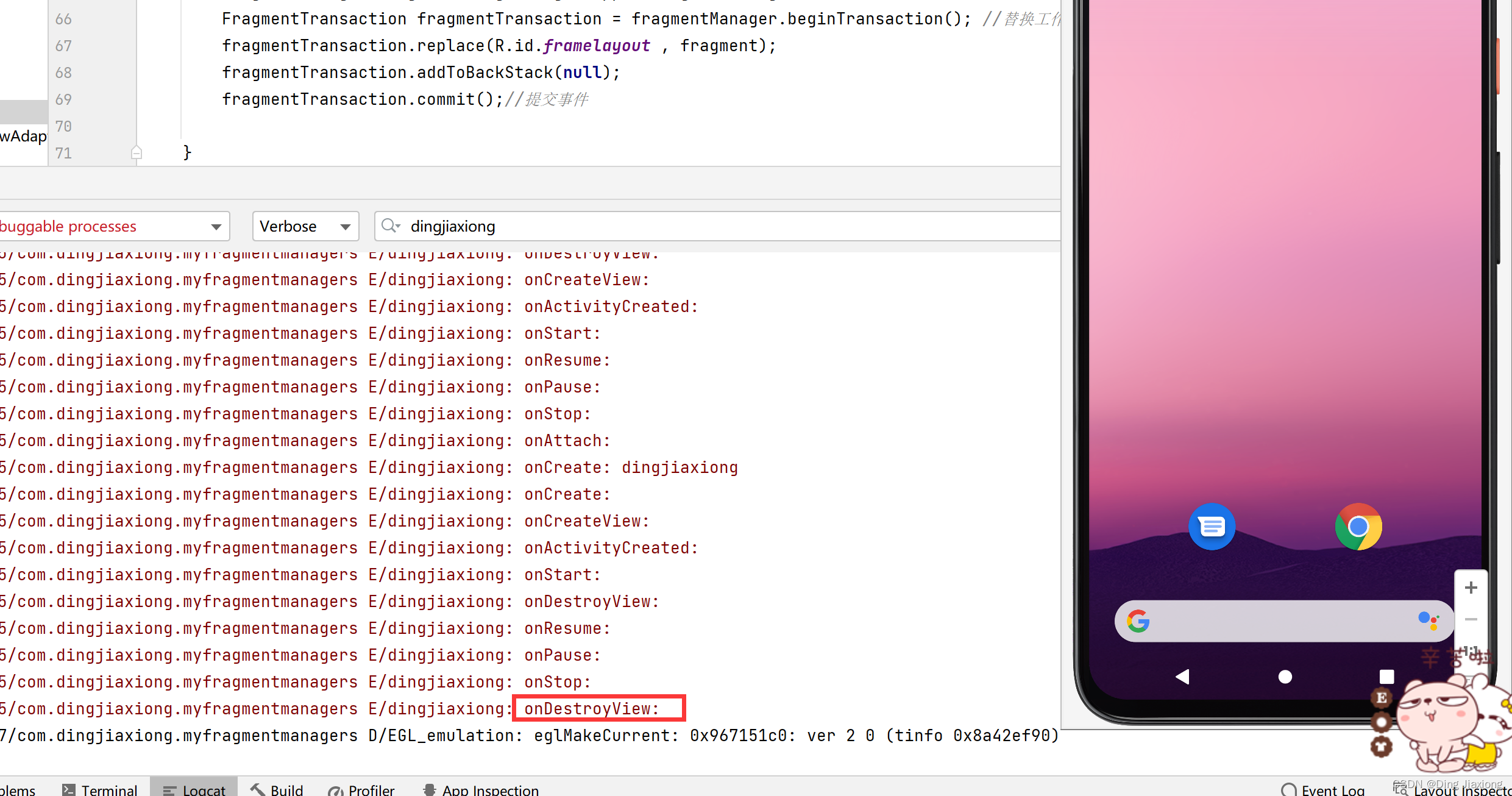The height and width of the screenshot is (796, 1512).
Task: Click the emulator Google search bar
Action: pyautogui.click(x=1283, y=621)
